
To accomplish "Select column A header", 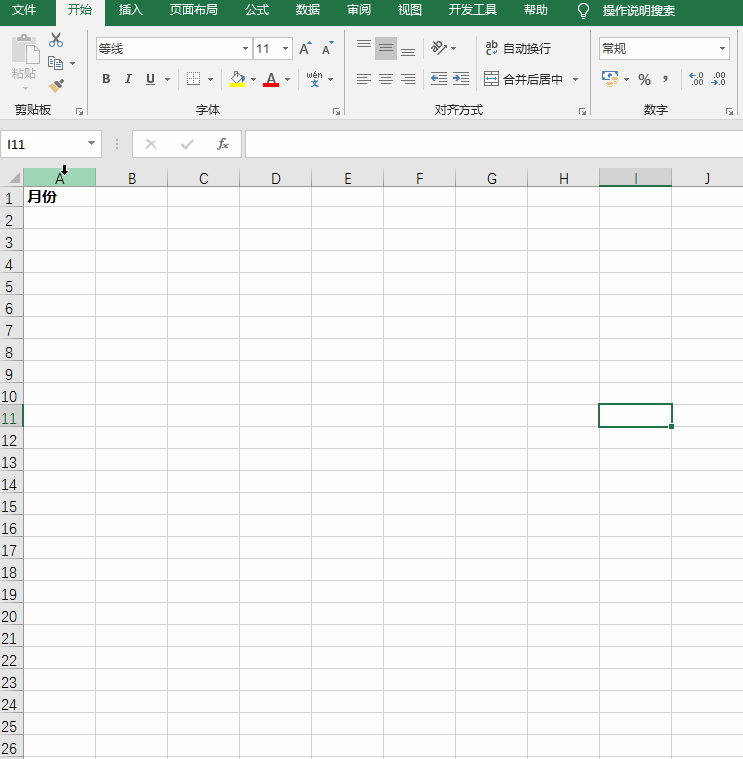I will tap(60, 178).
